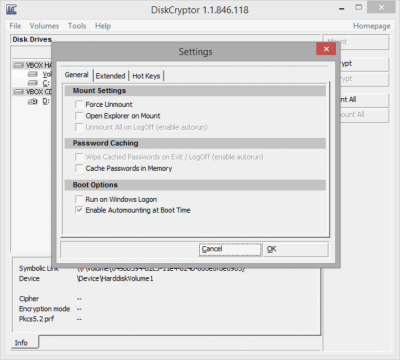
Task: Select the VBOX CD-ROM device icon
Action: [x=19, y=92]
